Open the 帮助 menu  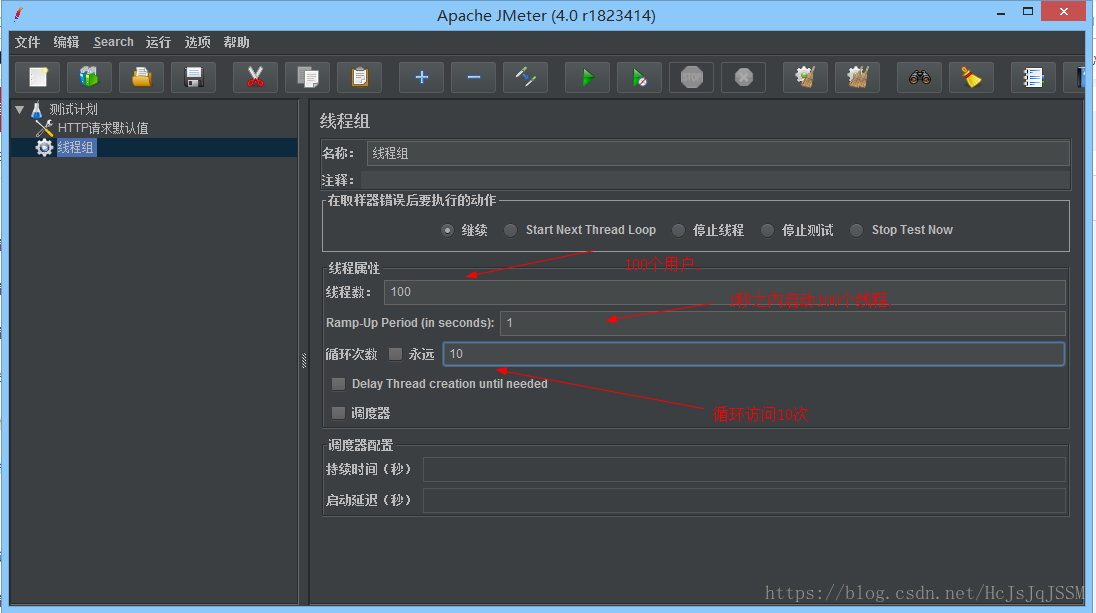click(236, 43)
